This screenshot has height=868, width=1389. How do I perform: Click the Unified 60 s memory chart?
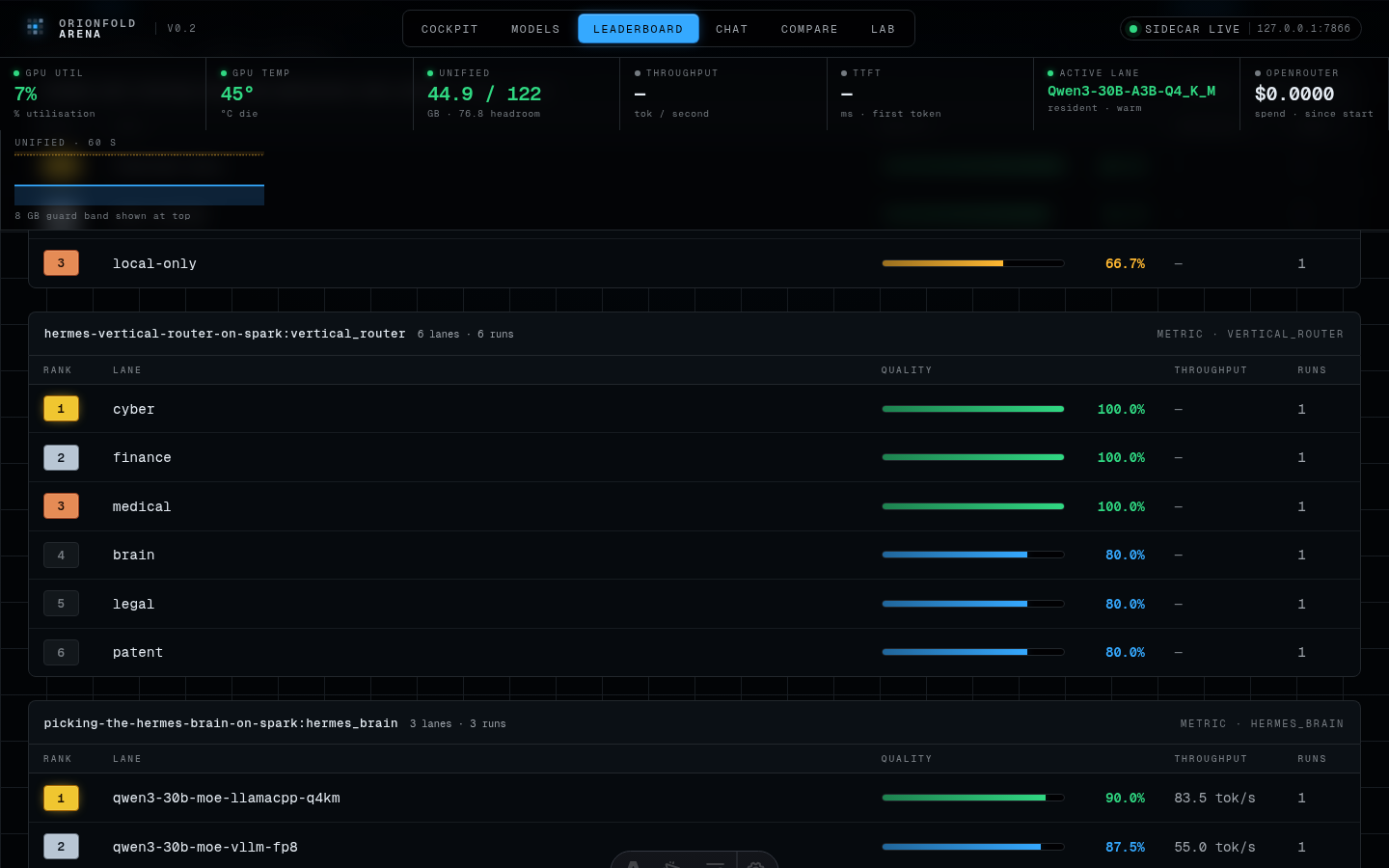coord(139,178)
